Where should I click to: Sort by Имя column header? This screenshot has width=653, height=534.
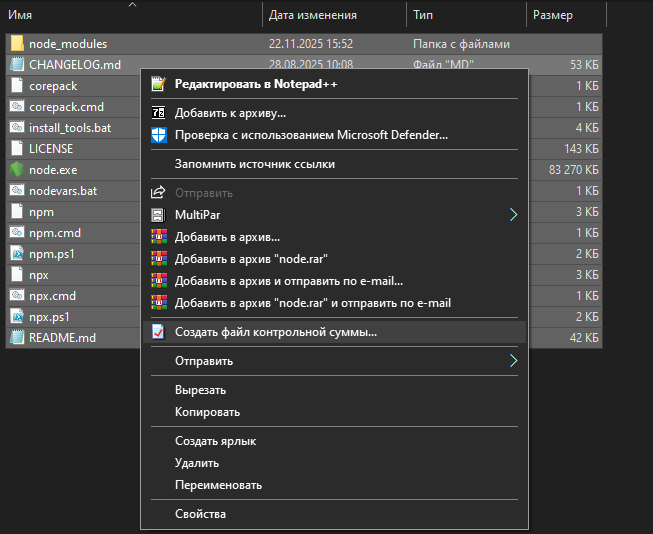click(x=20, y=15)
